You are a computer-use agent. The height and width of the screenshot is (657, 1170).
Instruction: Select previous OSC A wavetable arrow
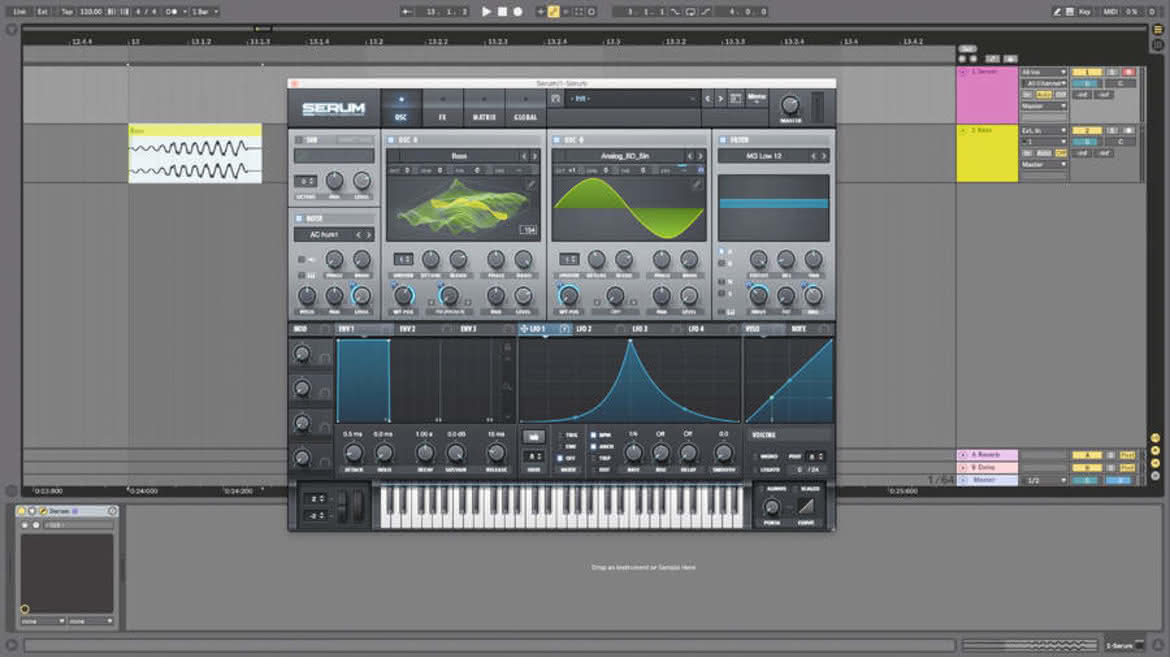[x=524, y=156]
